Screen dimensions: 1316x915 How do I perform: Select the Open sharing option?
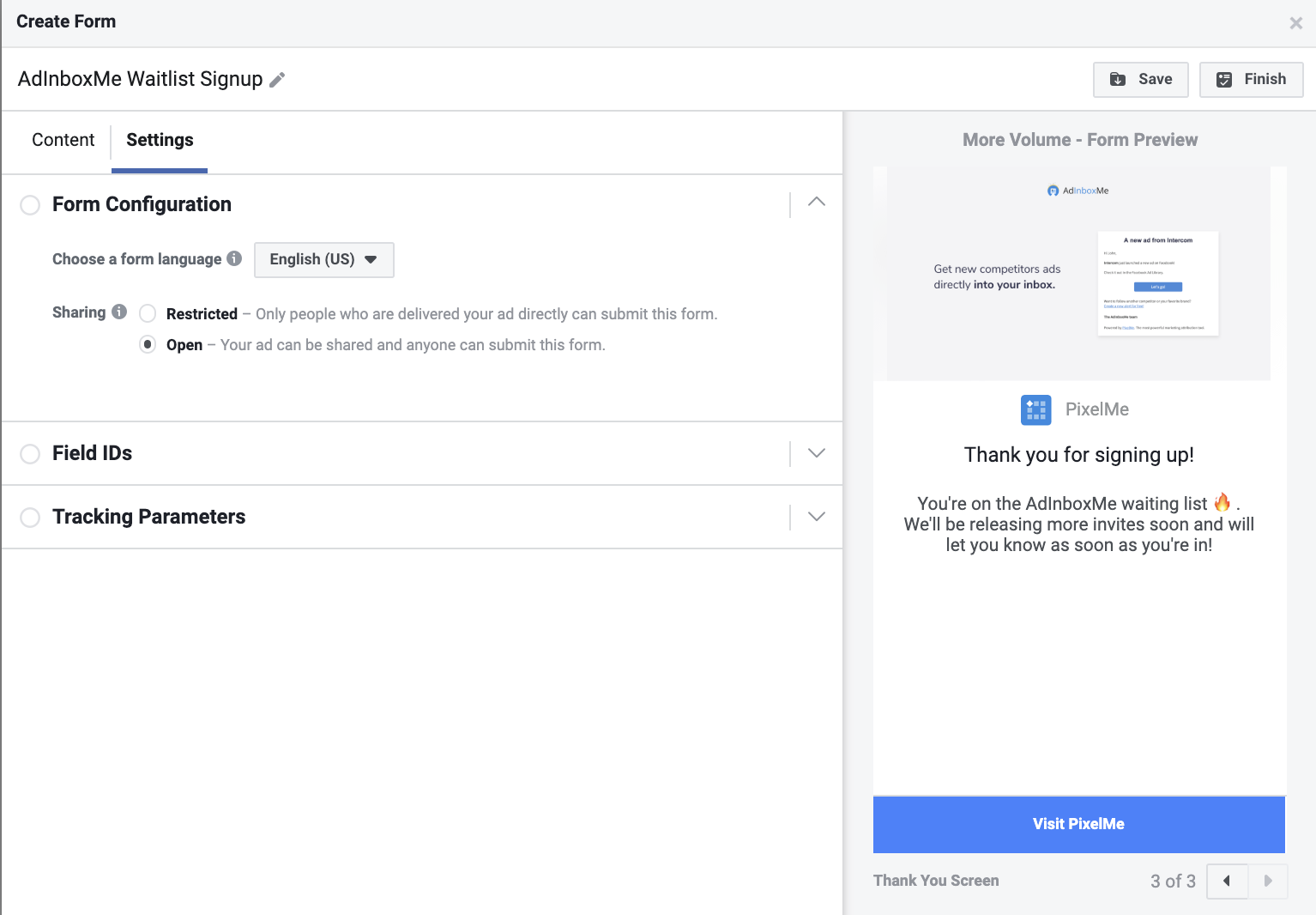pos(148,344)
